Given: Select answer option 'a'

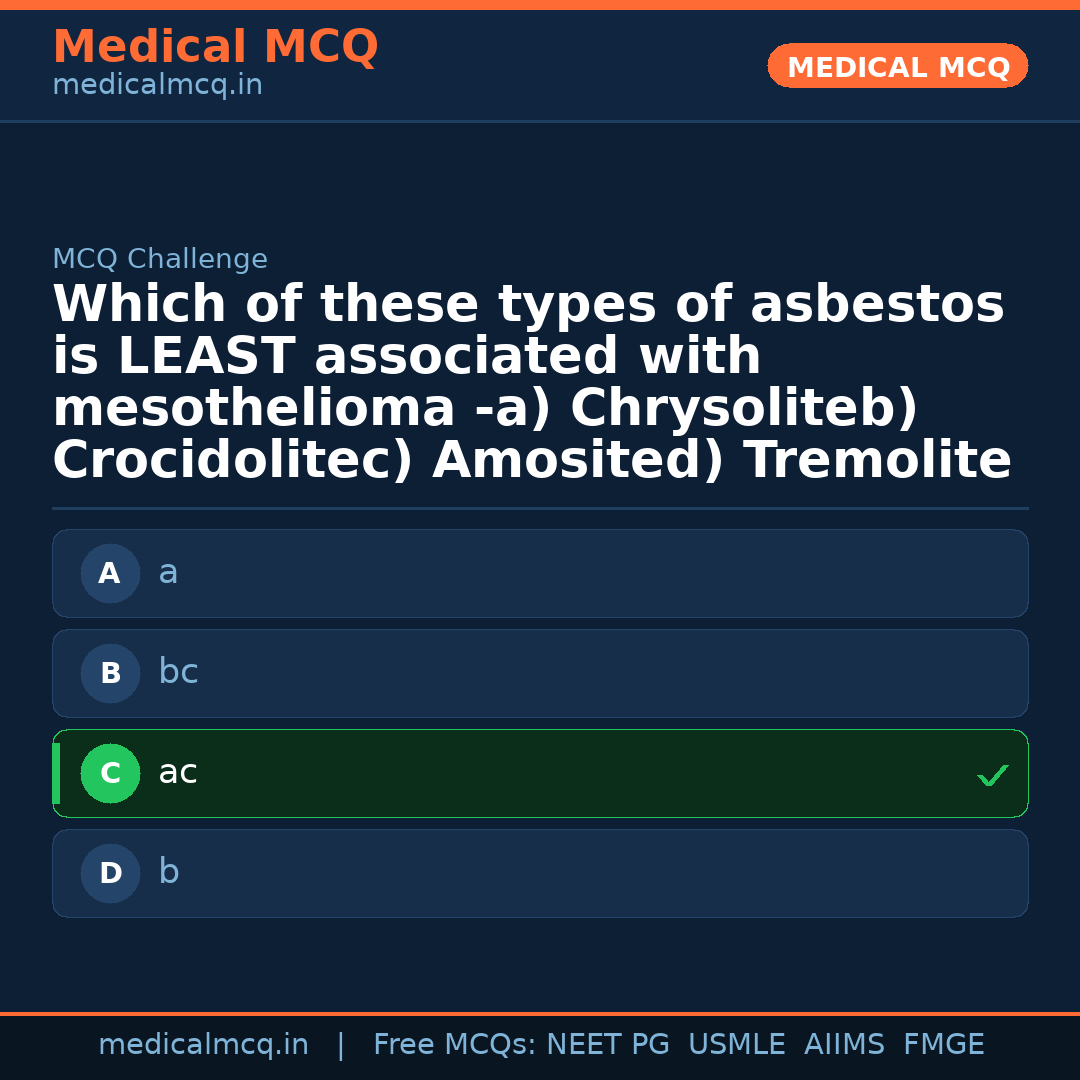Looking at the screenshot, I should coord(540,574).
